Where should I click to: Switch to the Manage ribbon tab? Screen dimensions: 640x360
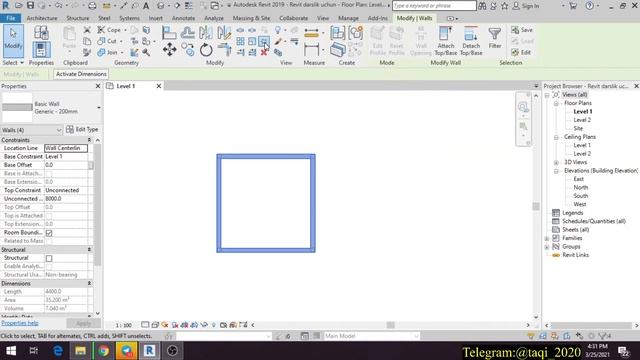point(348,18)
